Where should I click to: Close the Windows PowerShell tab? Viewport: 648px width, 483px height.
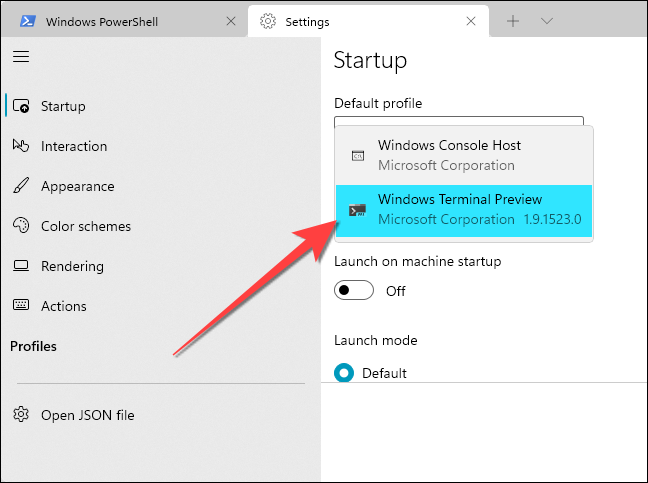click(x=231, y=21)
